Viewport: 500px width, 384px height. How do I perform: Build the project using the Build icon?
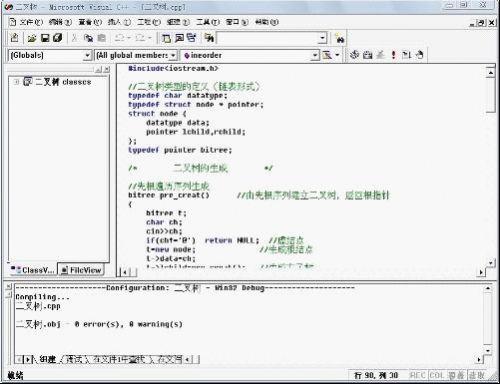pos(367,55)
